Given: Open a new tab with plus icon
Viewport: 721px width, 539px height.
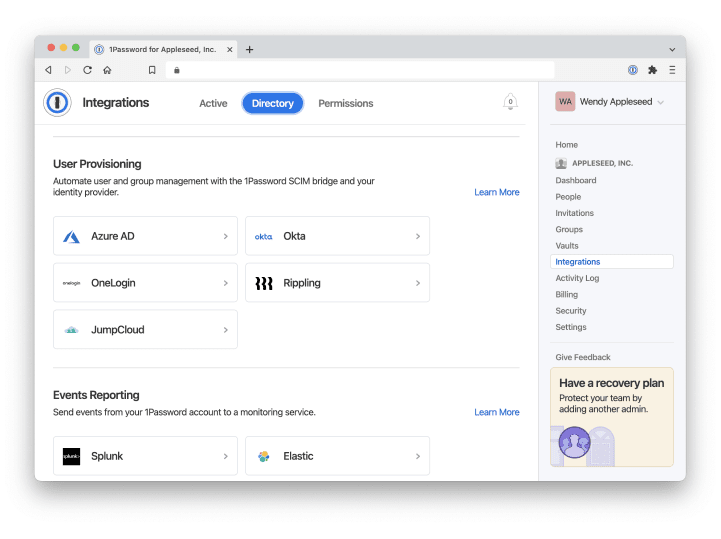Looking at the screenshot, I should coord(249,49).
